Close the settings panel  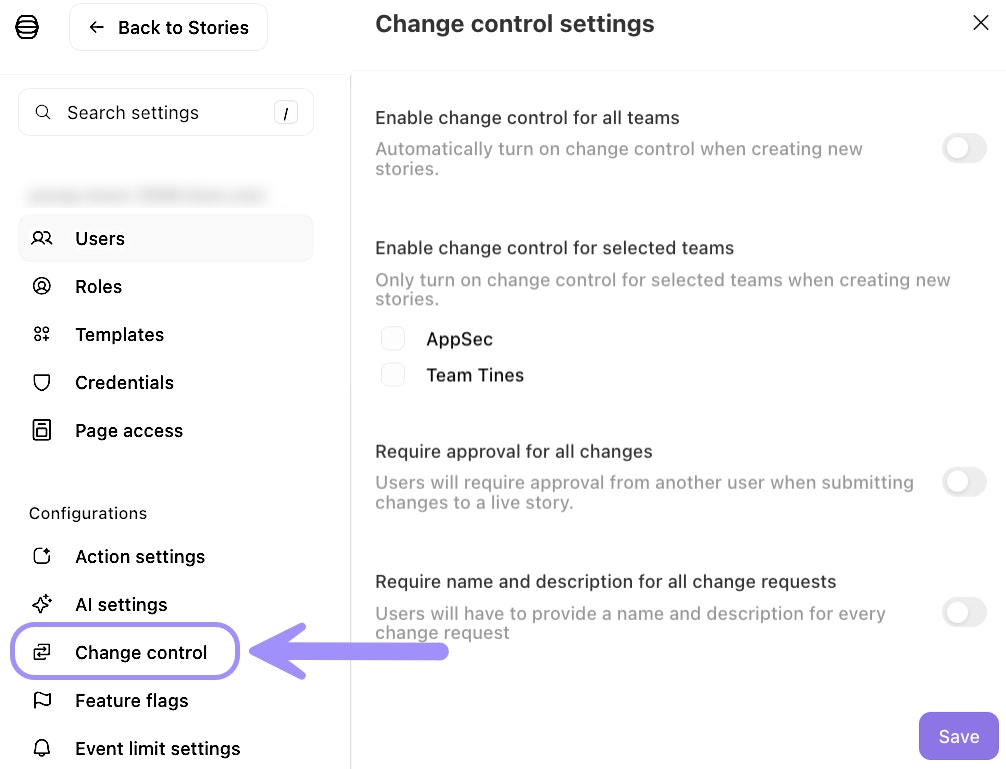981,23
